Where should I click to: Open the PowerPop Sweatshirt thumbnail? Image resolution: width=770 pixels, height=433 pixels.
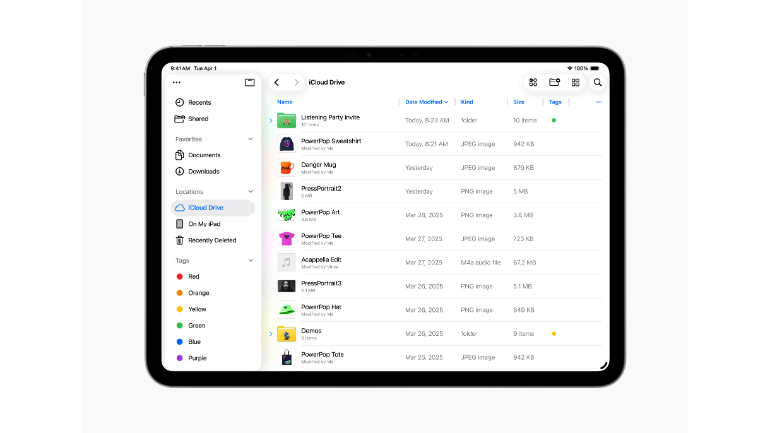(x=286, y=144)
